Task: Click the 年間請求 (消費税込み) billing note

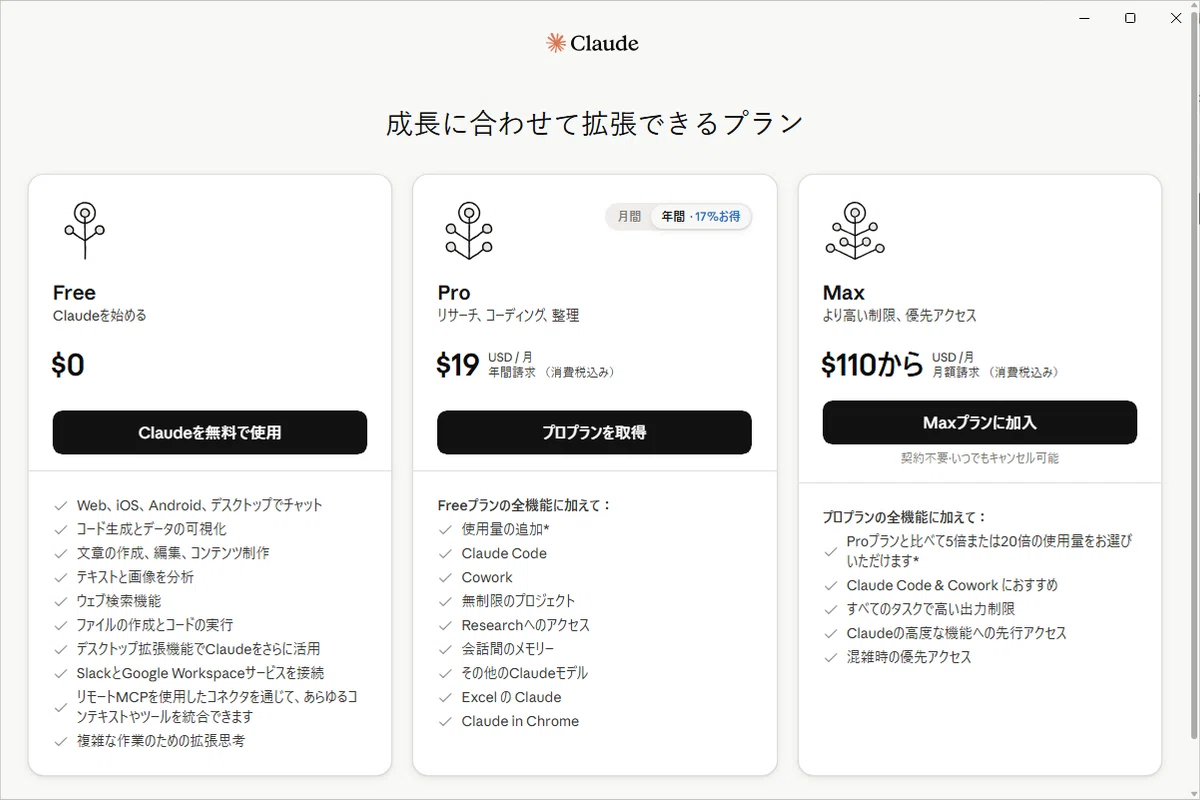Action: tap(553, 372)
